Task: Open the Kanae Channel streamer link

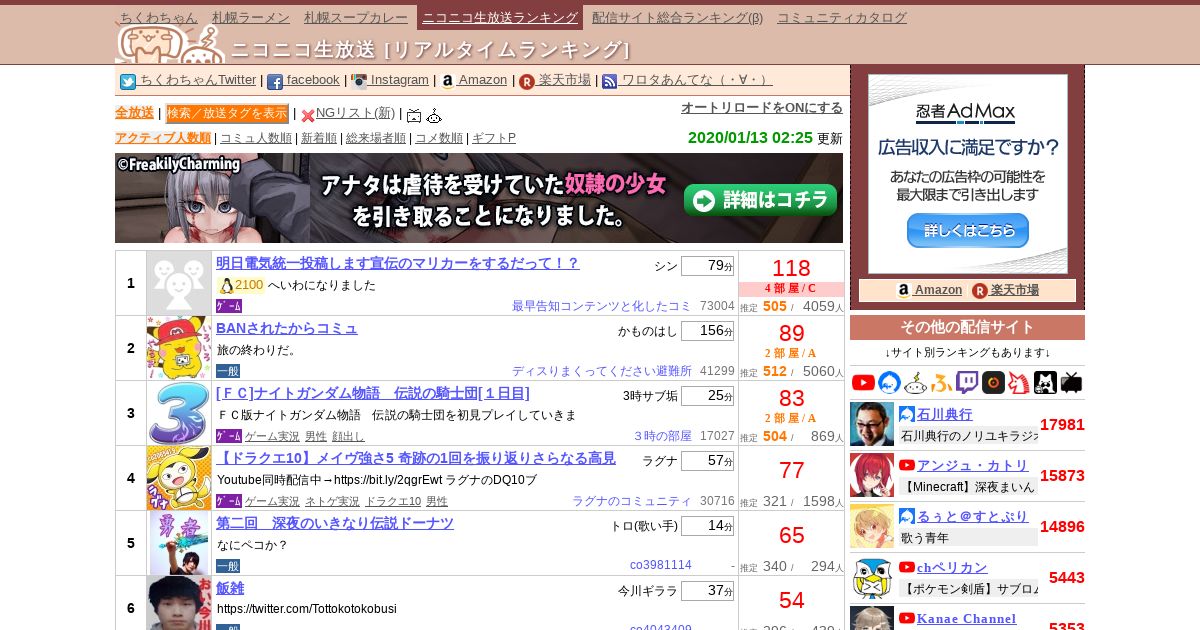Action: coord(966,618)
